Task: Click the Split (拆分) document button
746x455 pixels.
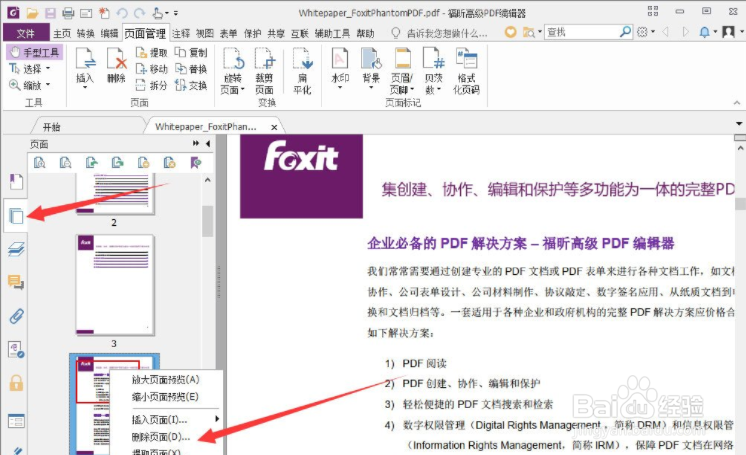Action: (x=151, y=85)
